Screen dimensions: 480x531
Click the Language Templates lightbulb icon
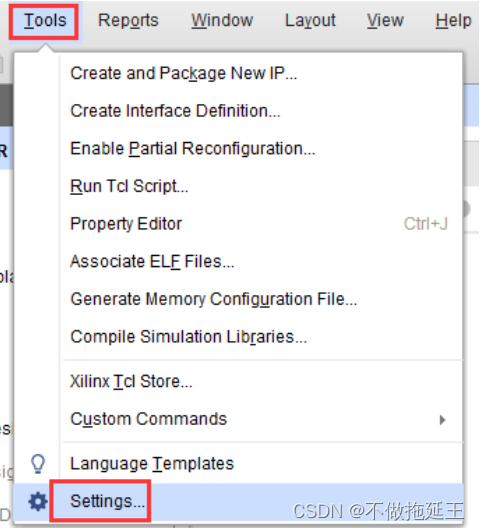click(38, 464)
